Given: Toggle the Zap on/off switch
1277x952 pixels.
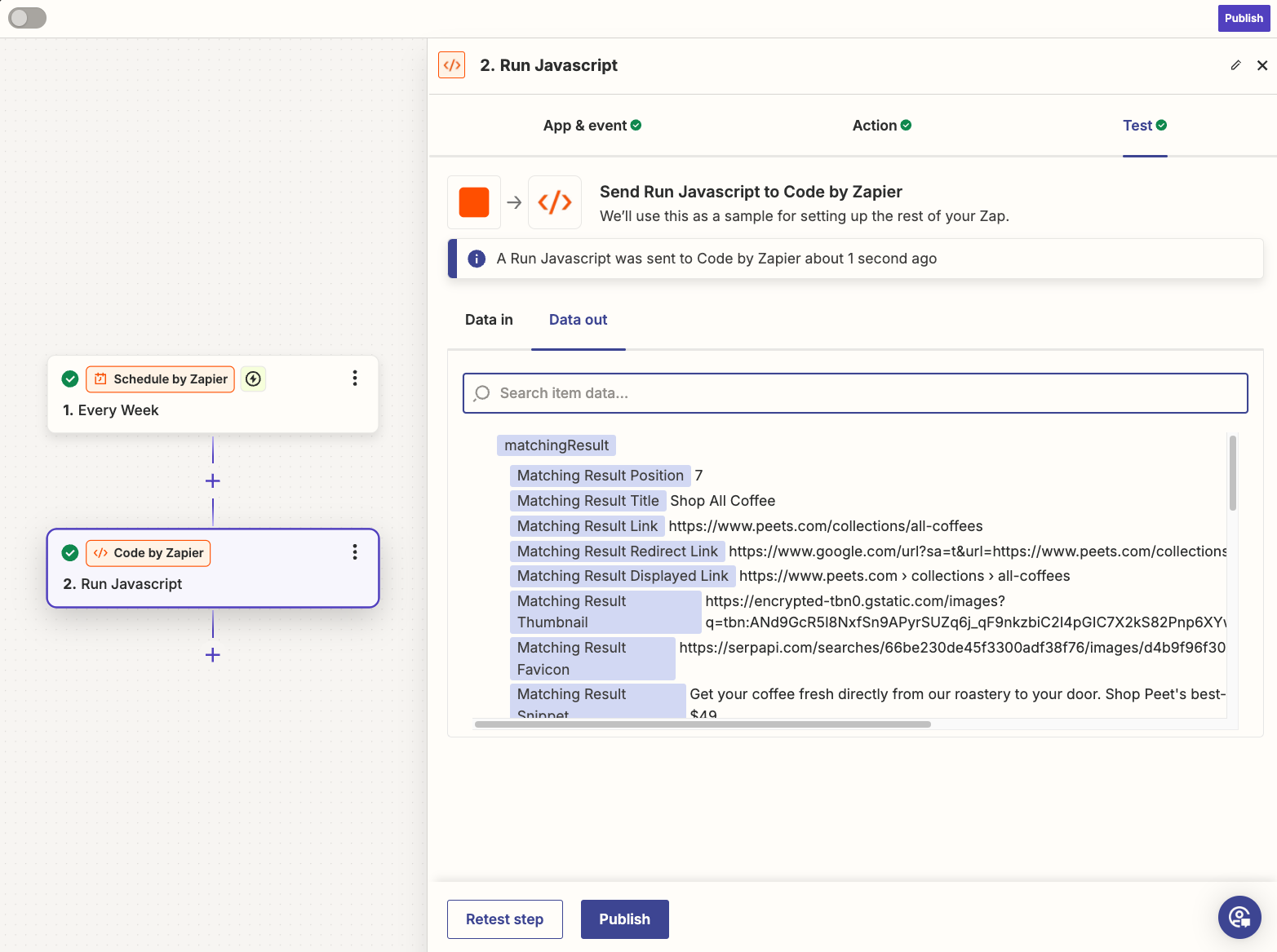Looking at the screenshot, I should (x=27, y=18).
